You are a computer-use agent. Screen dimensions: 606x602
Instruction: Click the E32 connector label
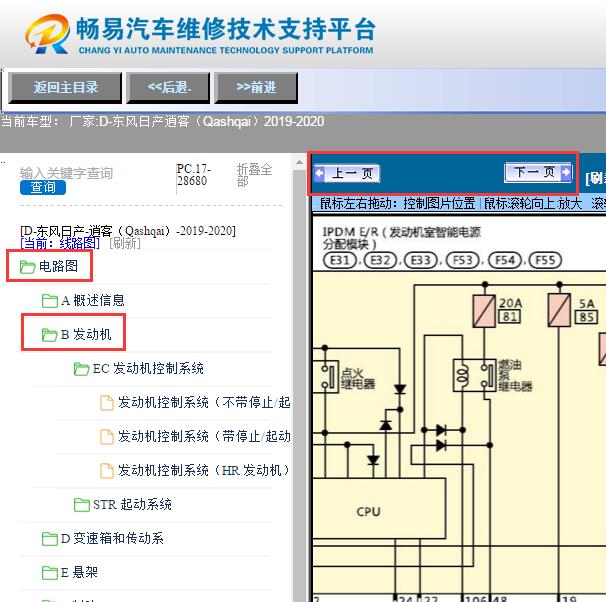click(x=380, y=260)
